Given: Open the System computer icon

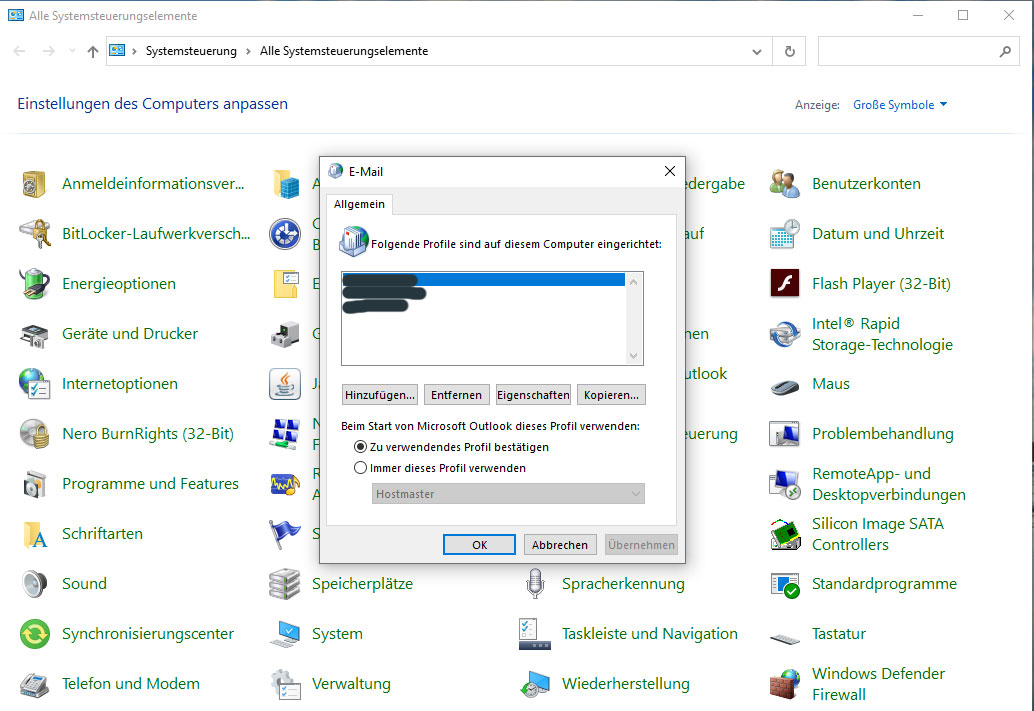Looking at the screenshot, I should point(285,634).
